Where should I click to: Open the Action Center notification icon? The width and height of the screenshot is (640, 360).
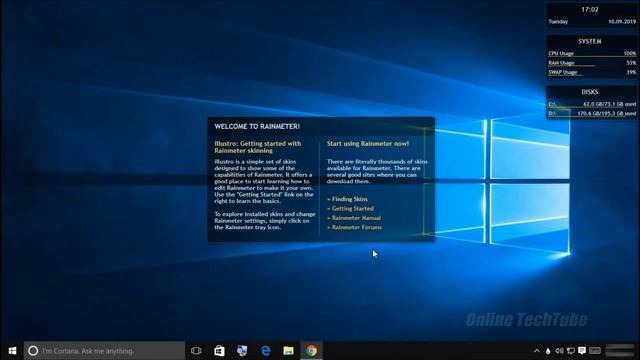coord(582,351)
